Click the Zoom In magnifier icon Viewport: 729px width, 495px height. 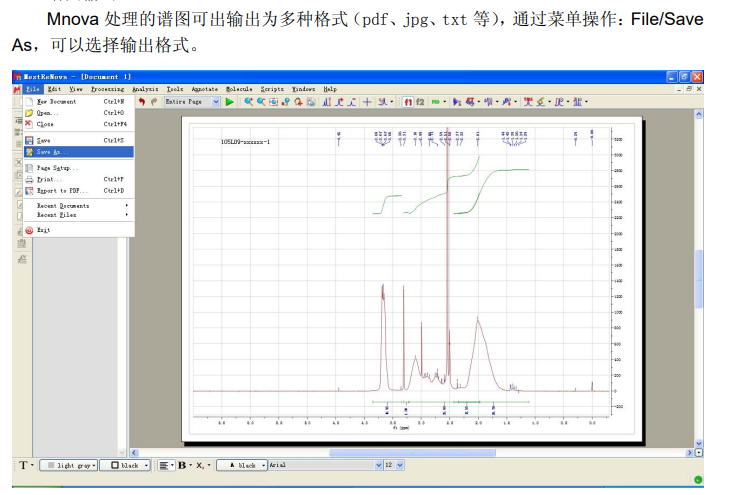pyautogui.click(x=249, y=102)
